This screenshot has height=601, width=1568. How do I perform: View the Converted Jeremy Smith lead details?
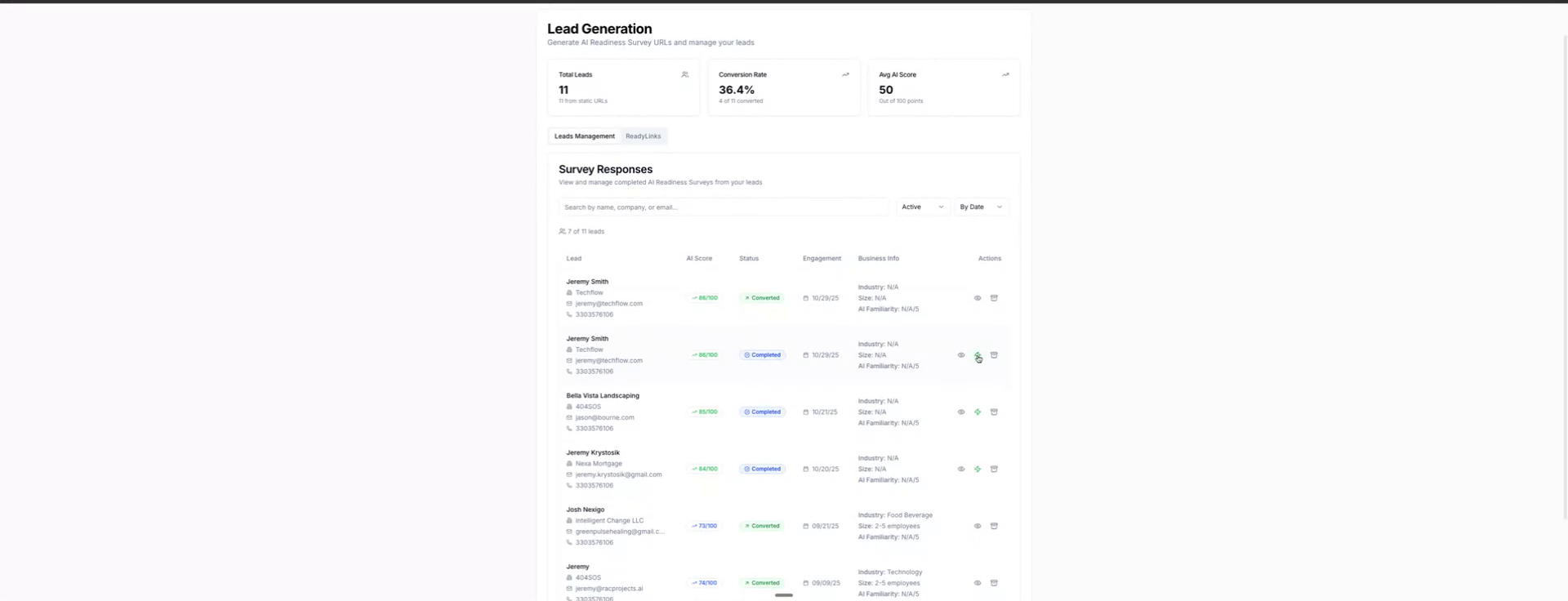pyautogui.click(x=978, y=298)
